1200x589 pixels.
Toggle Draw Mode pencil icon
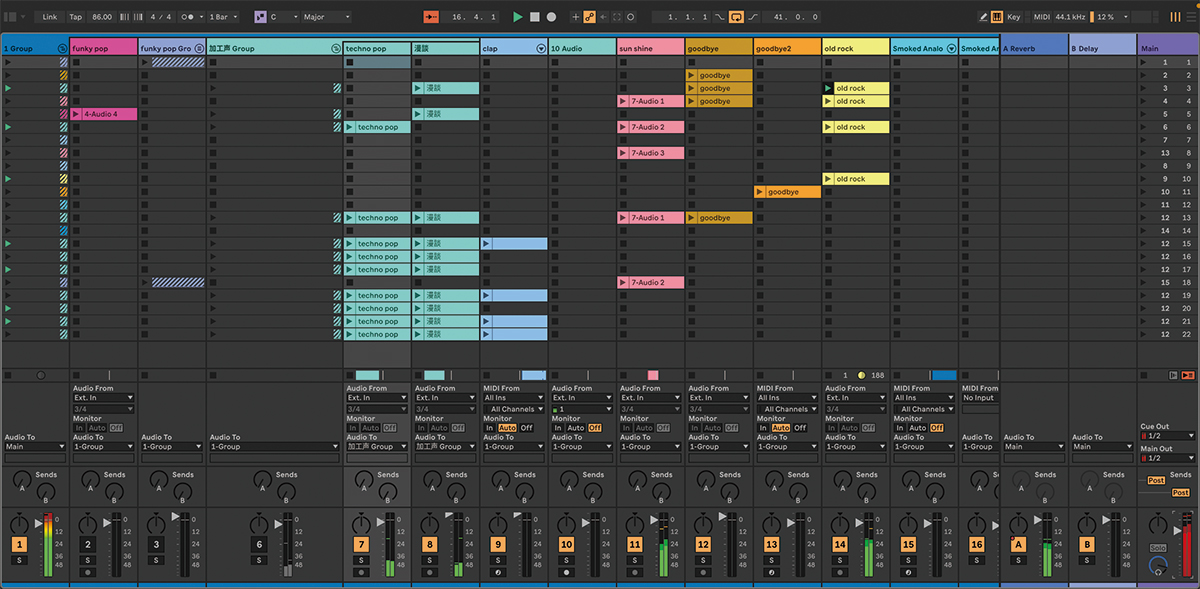point(983,17)
